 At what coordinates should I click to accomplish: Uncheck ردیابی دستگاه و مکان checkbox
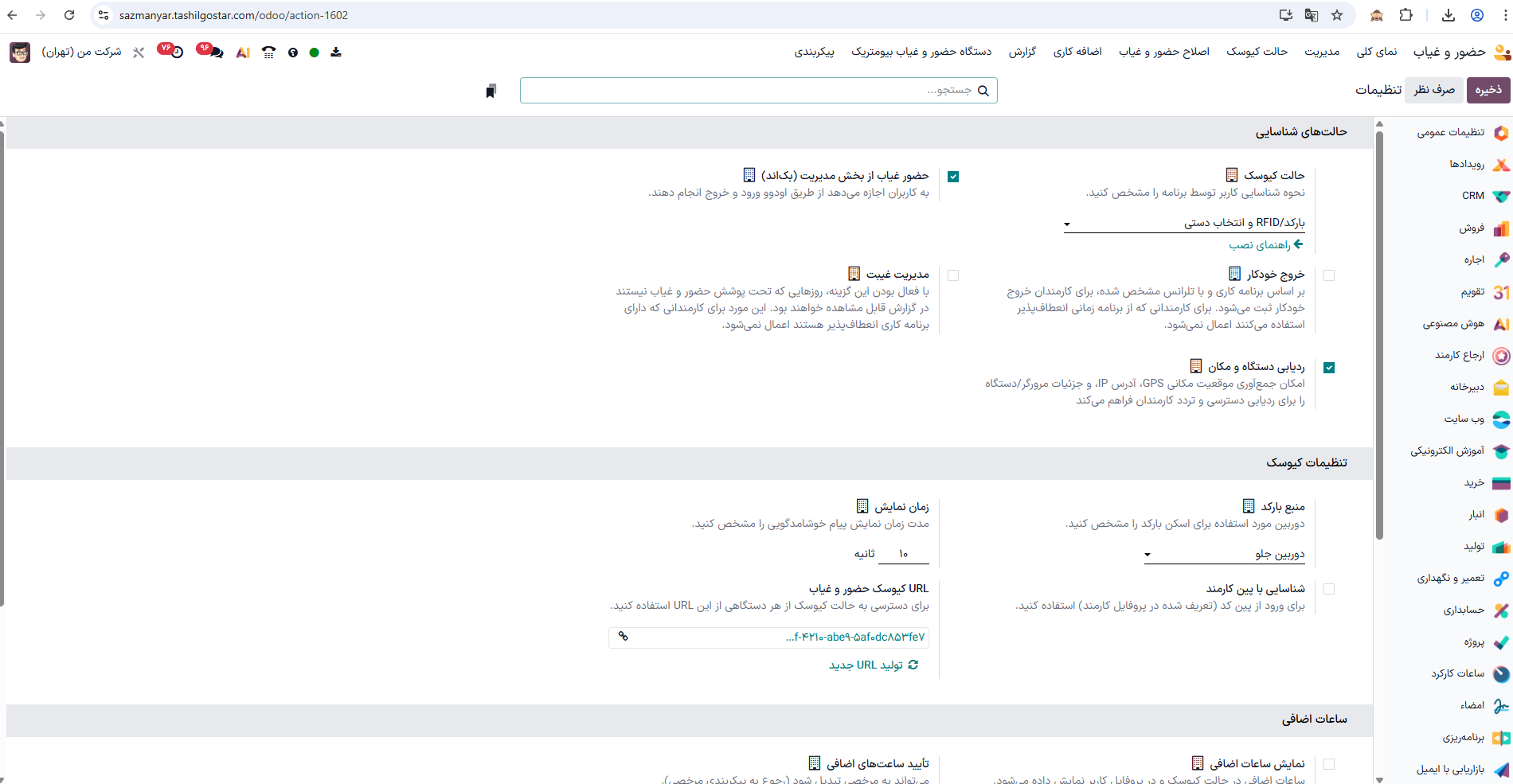tap(1329, 368)
